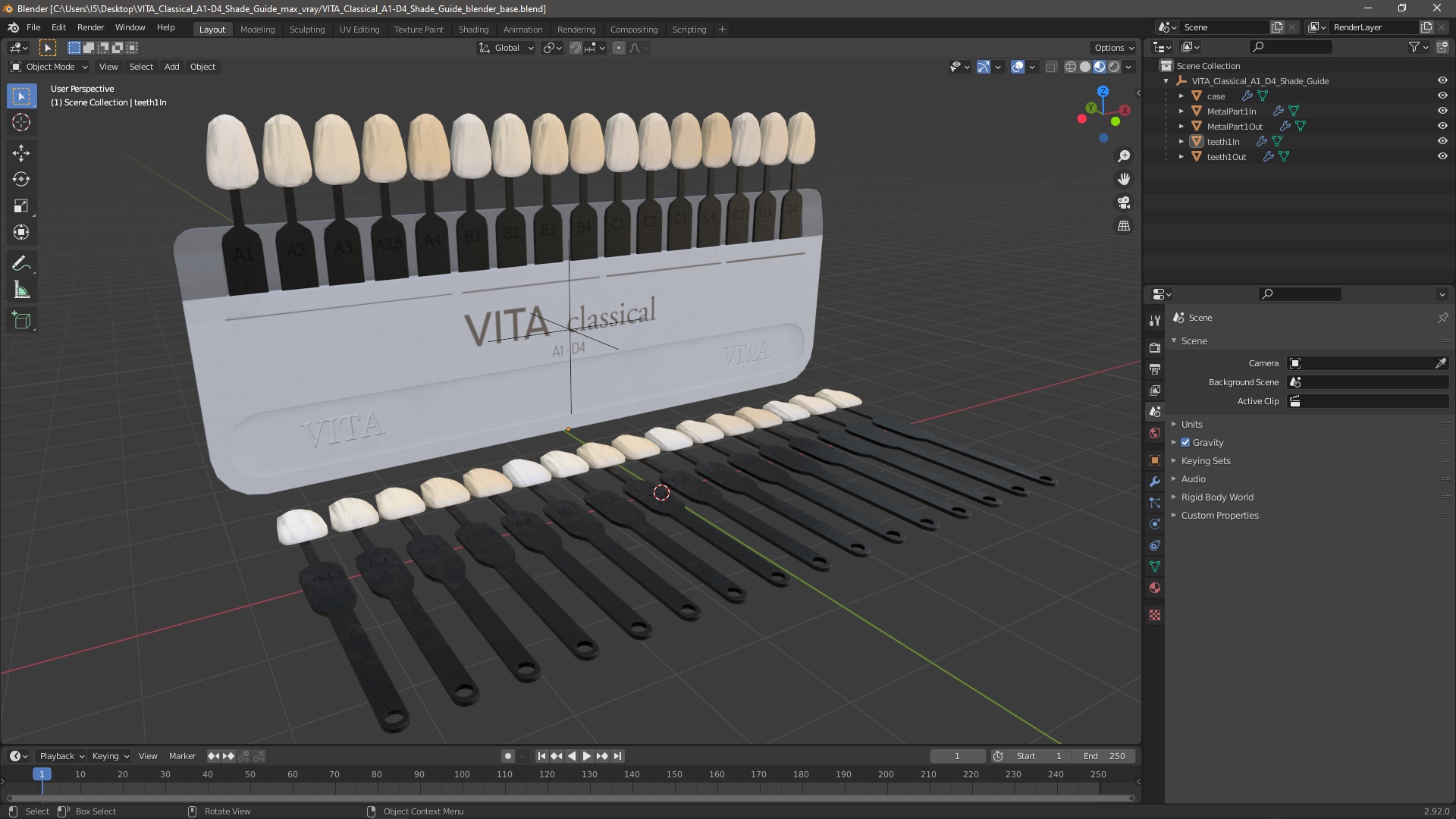Open the Object Mode dropdown
The image size is (1456, 819).
(x=49, y=67)
